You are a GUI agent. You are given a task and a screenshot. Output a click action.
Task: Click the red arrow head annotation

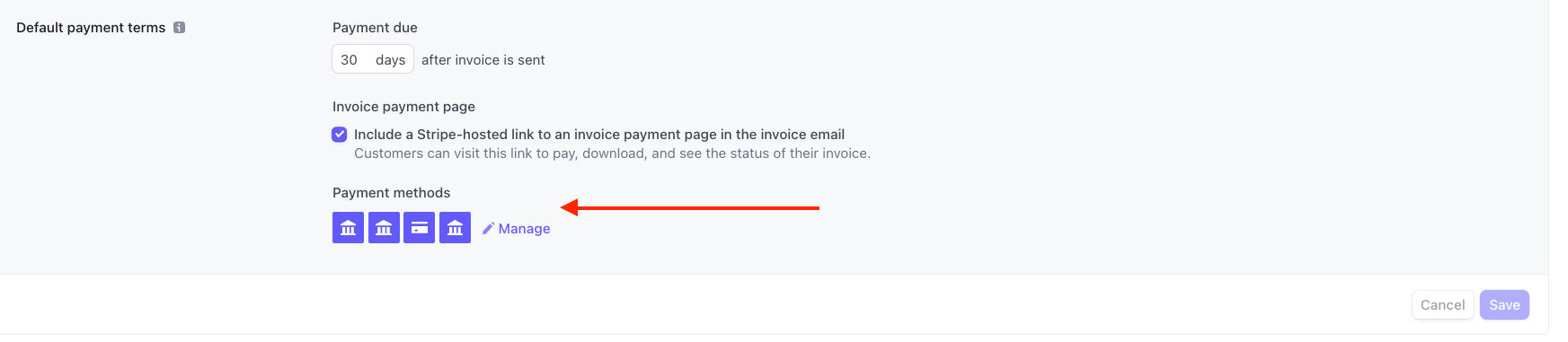click(x=570, y=207)
